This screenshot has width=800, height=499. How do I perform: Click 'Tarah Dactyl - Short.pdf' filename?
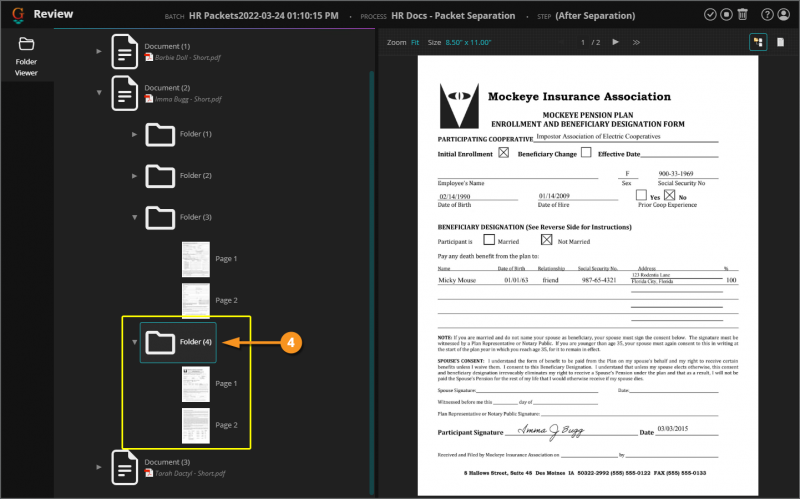coord(190,473)
